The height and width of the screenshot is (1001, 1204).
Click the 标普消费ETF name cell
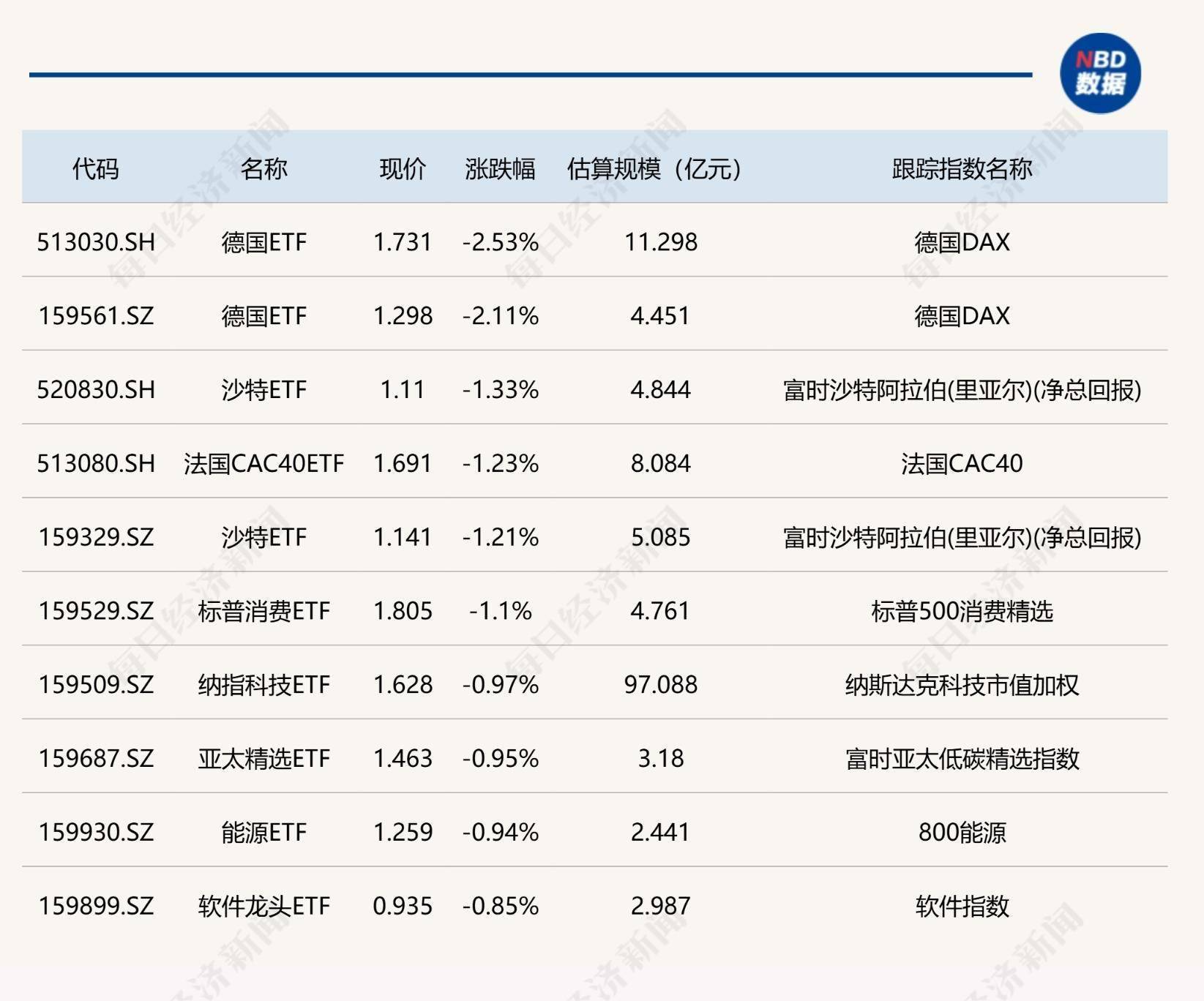point(266,610)
